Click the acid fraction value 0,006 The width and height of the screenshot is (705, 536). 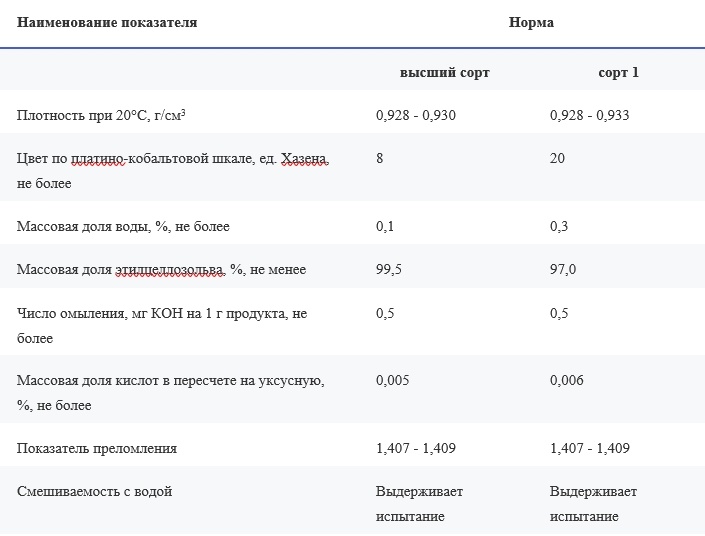click(567, 380)
